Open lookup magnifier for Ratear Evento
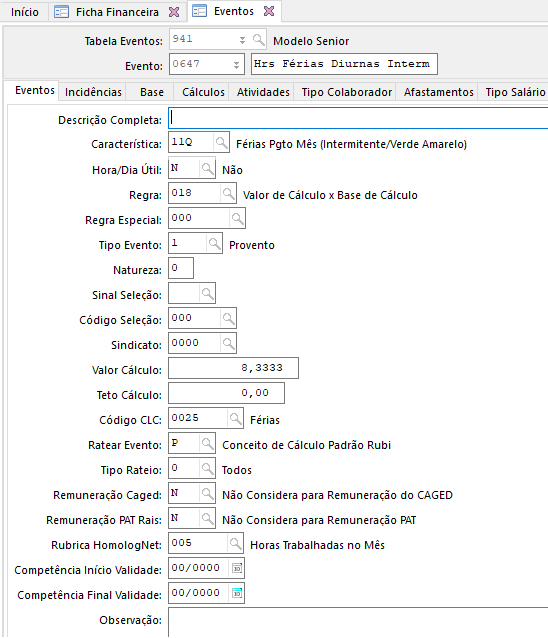 [207, 444]
